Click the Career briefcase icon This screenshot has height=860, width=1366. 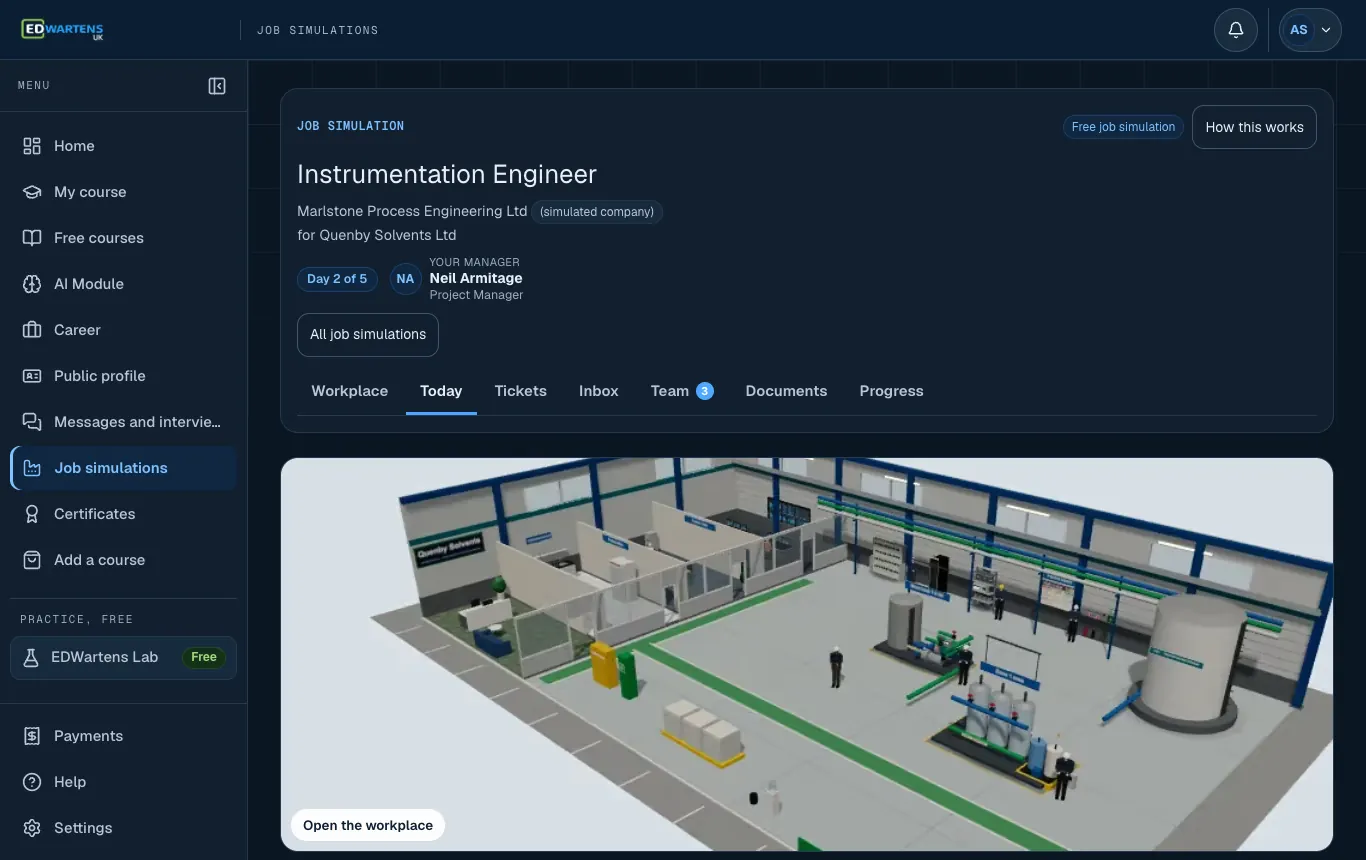tap(32, 330)
